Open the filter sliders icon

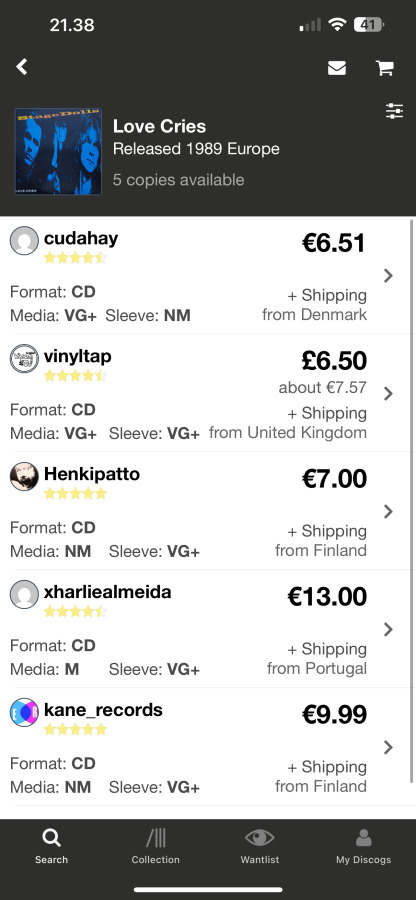tap(394, 111)
